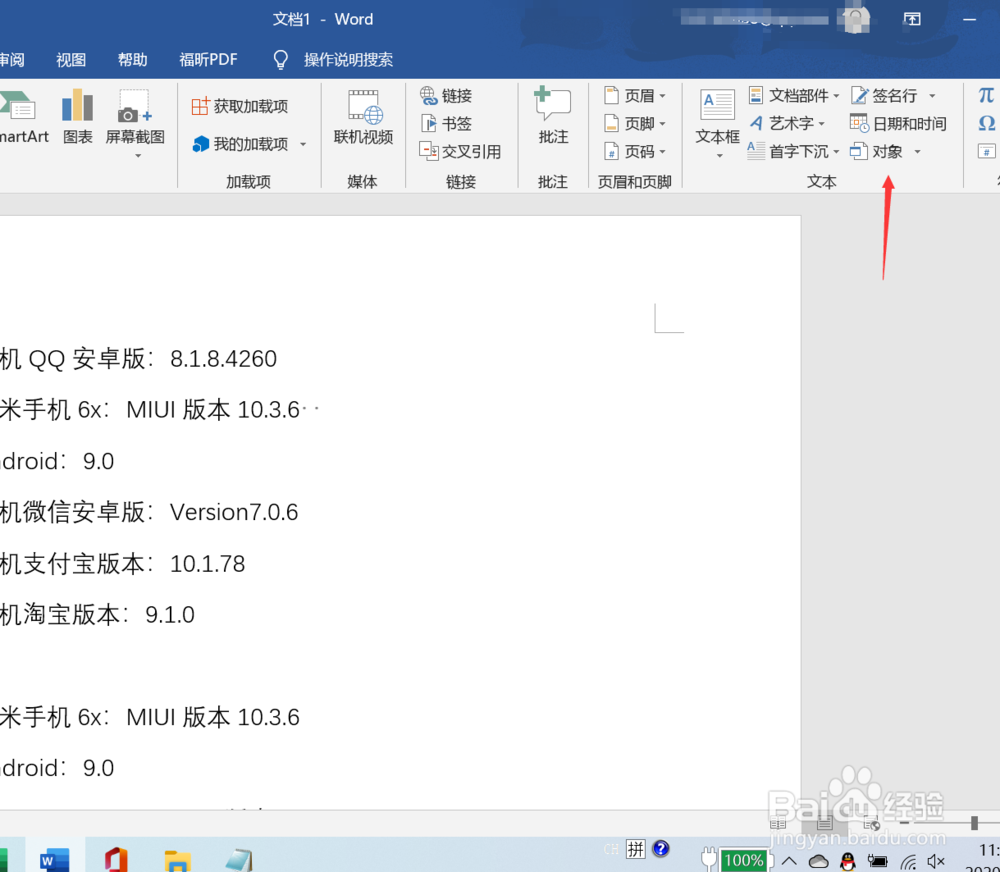Expand the 我的加载项 dropdown arrow
Image resolution: width=1000 pixels, height=872 pixels.
pyautogui.click(x=303, y=144)
